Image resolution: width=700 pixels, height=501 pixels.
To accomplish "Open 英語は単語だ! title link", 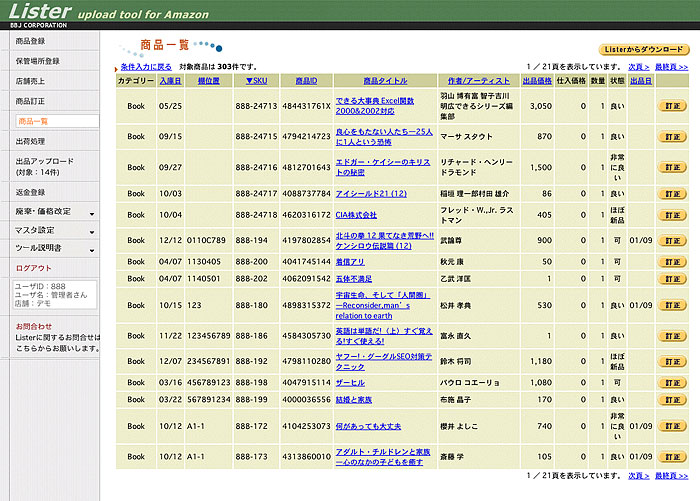I will [x=384, y=336].
